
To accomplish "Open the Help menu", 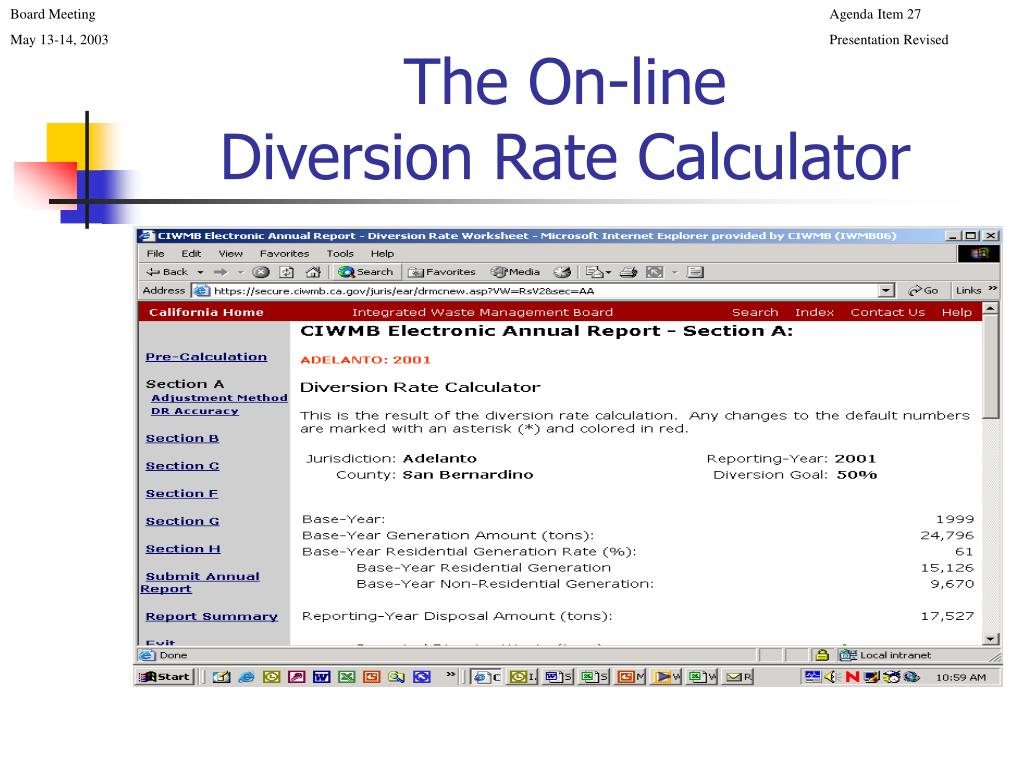I will tap(382, 253).
